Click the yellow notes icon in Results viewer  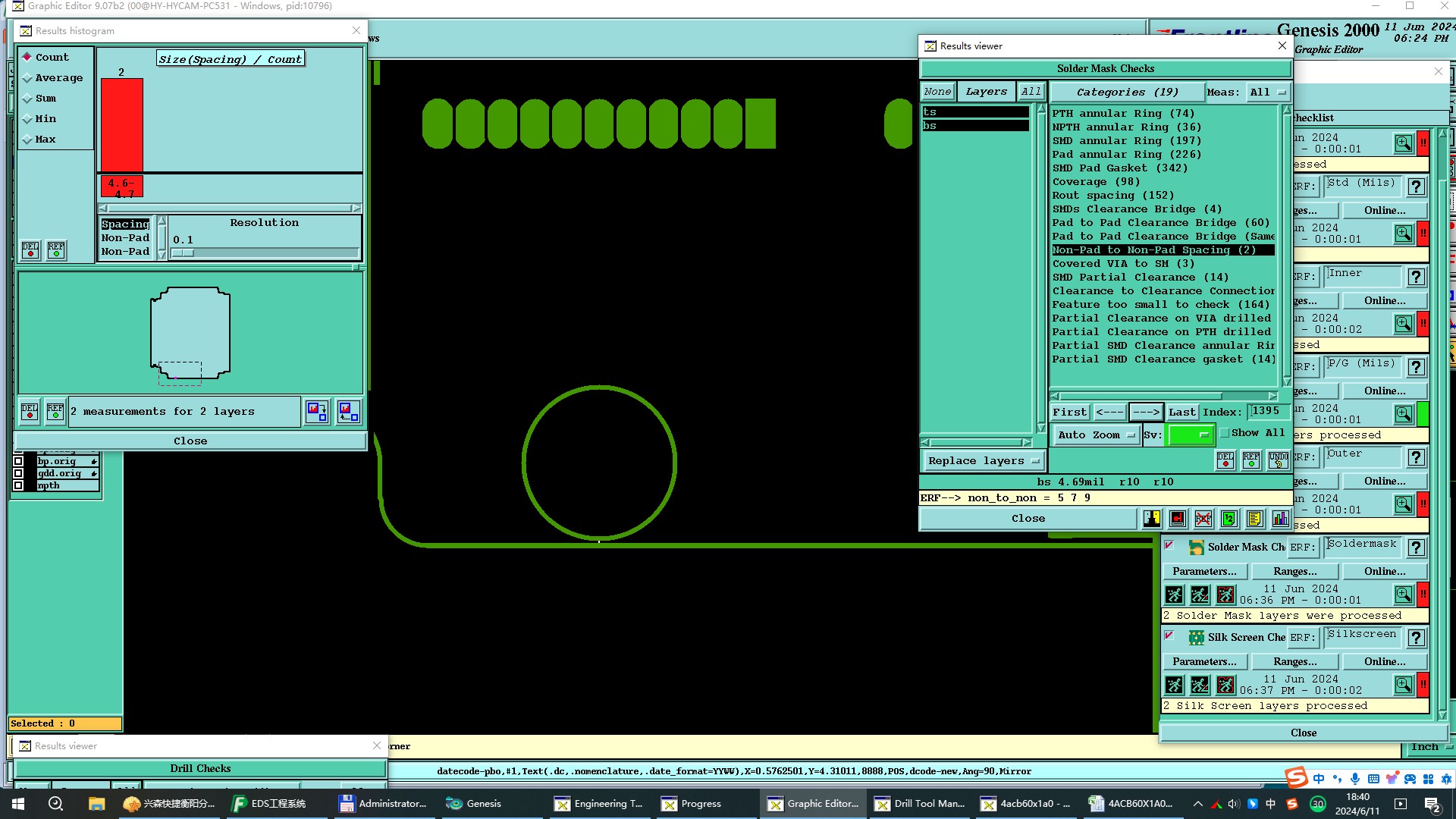[1254, 519]
